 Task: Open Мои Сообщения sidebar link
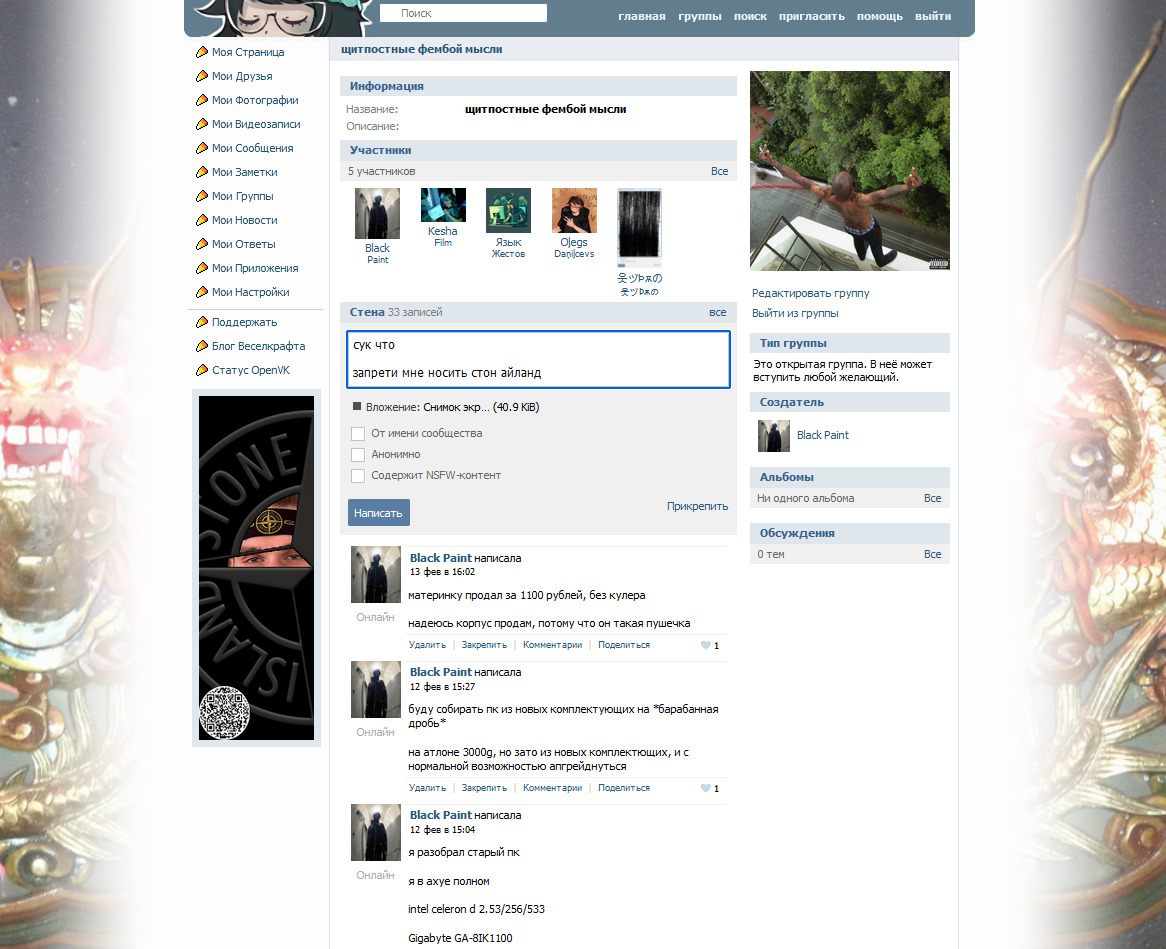tap(253, 148)
